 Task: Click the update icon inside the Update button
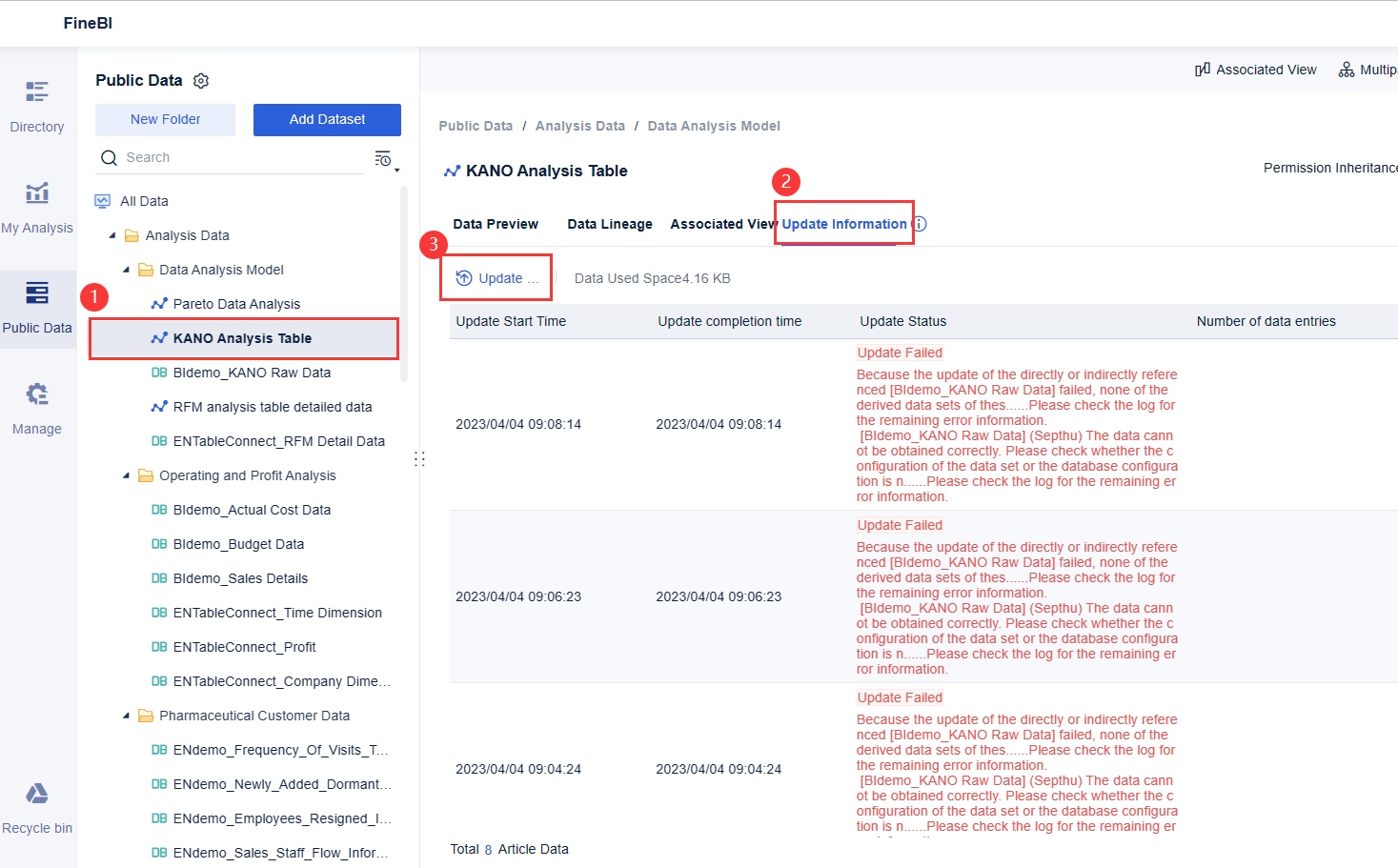click(463, 277)
